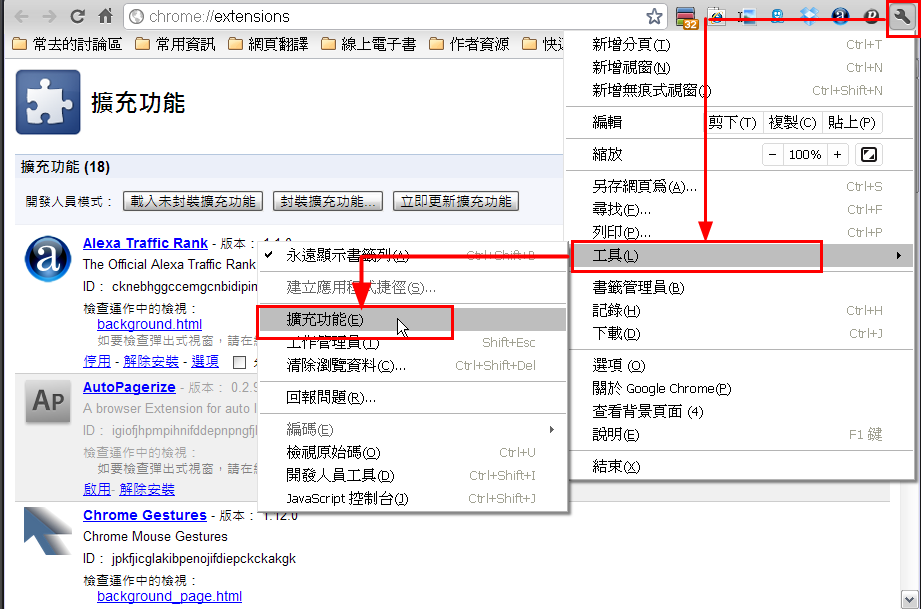Open the extension icon with the 32 badge
921x609 pixels.
[686, 17]
